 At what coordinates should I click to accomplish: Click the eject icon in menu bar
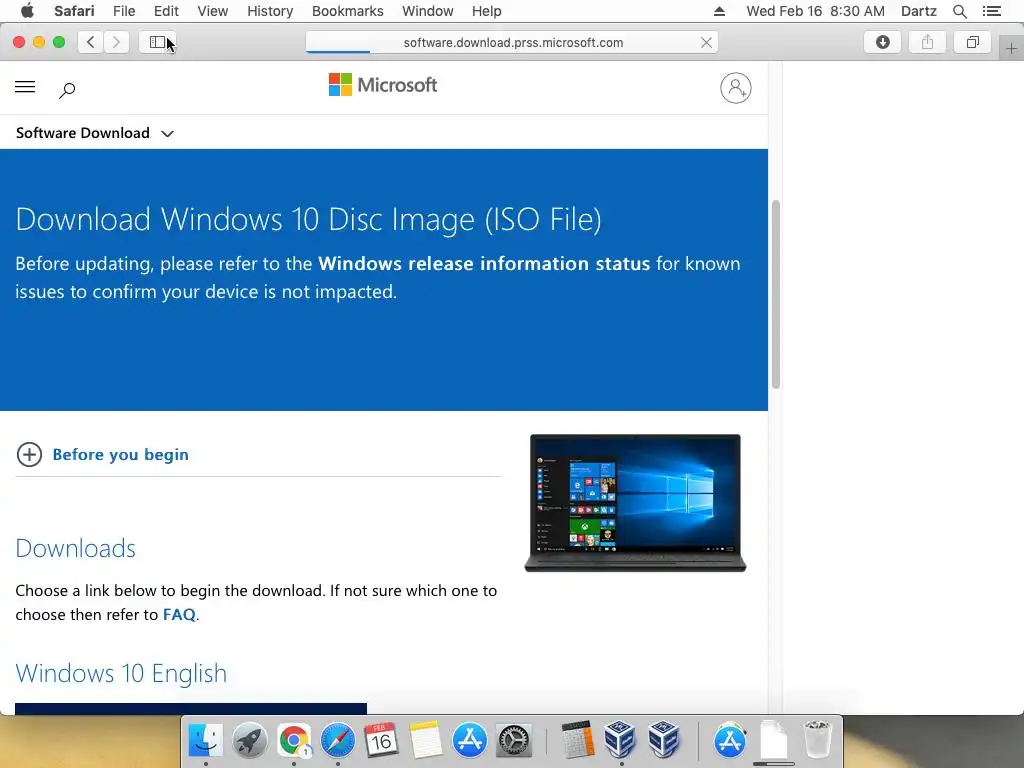tap(719, 11)
